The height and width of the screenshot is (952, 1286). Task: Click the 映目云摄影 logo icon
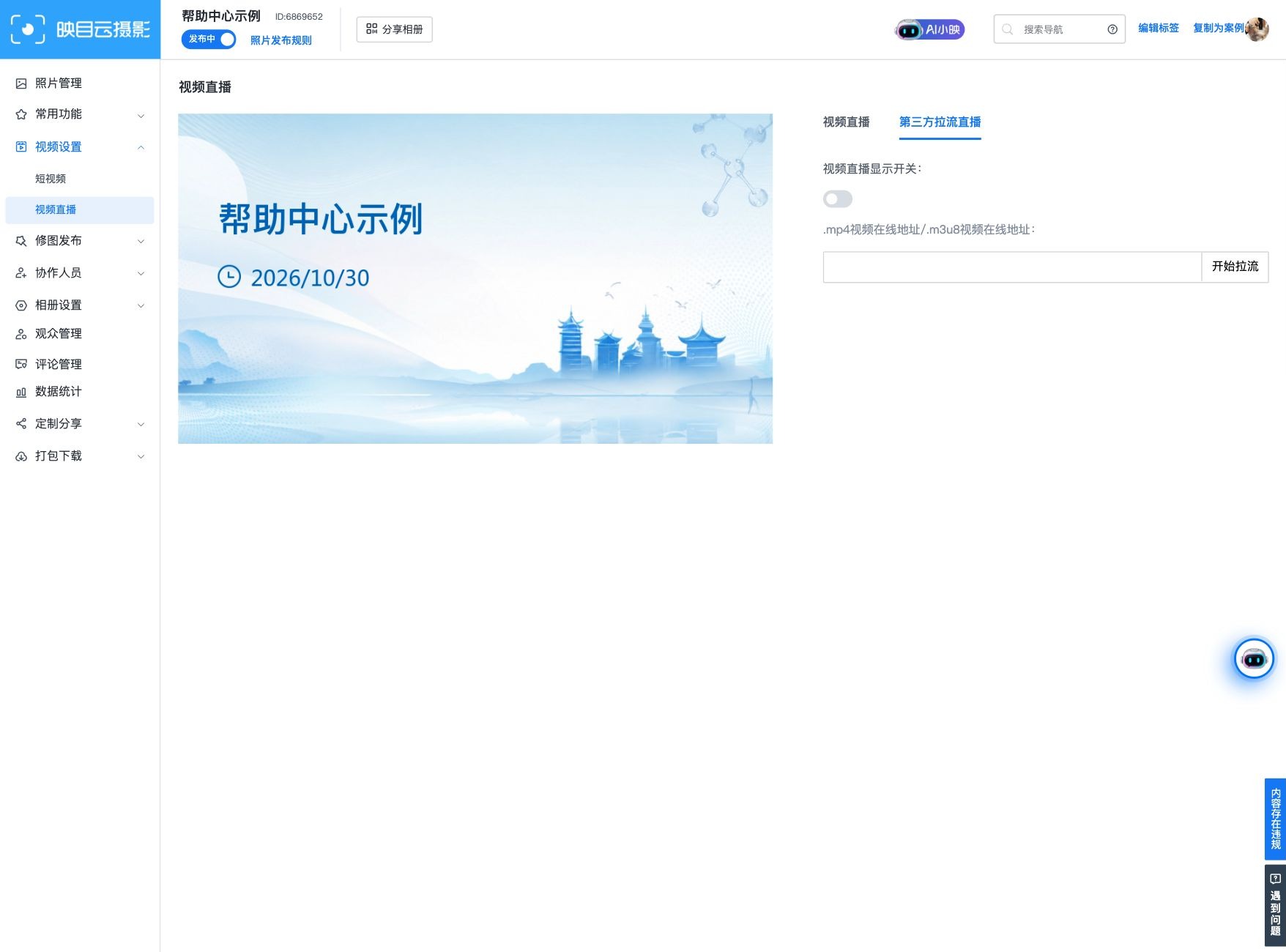28,29
